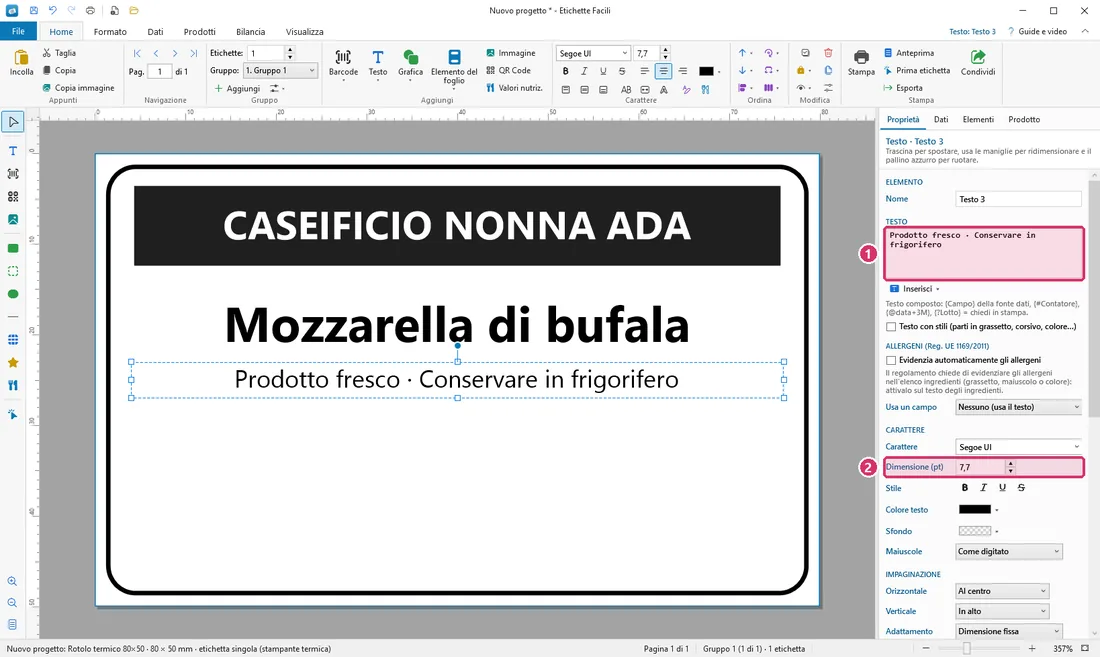Viewport: 1100px width, 657px height.
Task: Open the Carattere font dropdown in the panel
Action: 1019,447
